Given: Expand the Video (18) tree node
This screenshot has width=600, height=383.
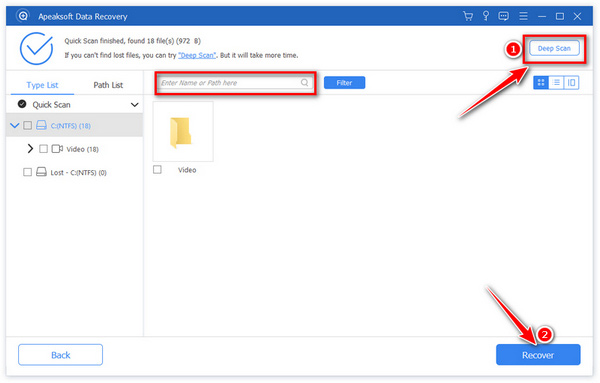Looking at the screenshot, I should 30,148.
